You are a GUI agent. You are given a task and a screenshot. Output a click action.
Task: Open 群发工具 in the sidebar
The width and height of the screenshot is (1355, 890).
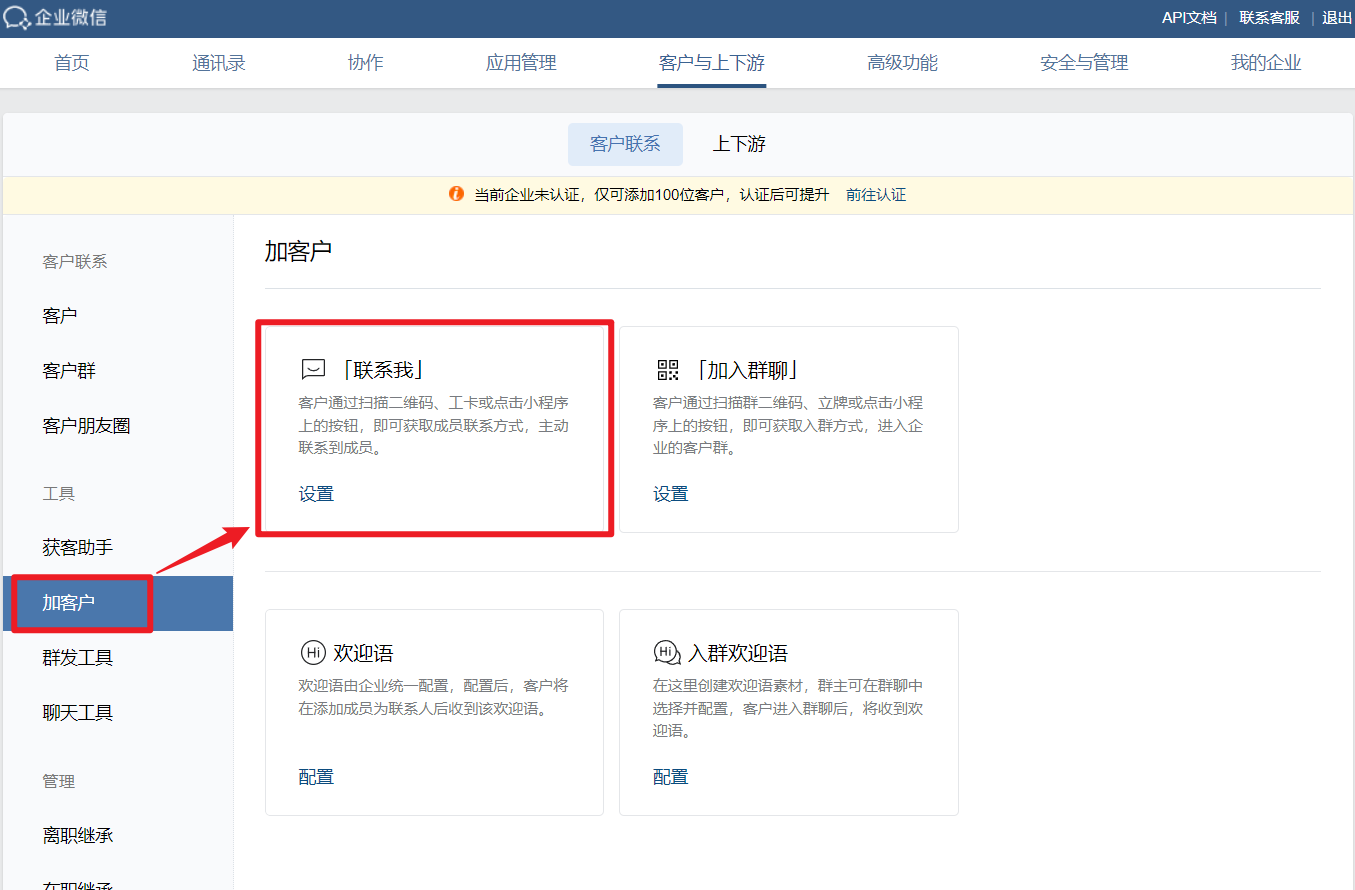click(x=118, y=658)
